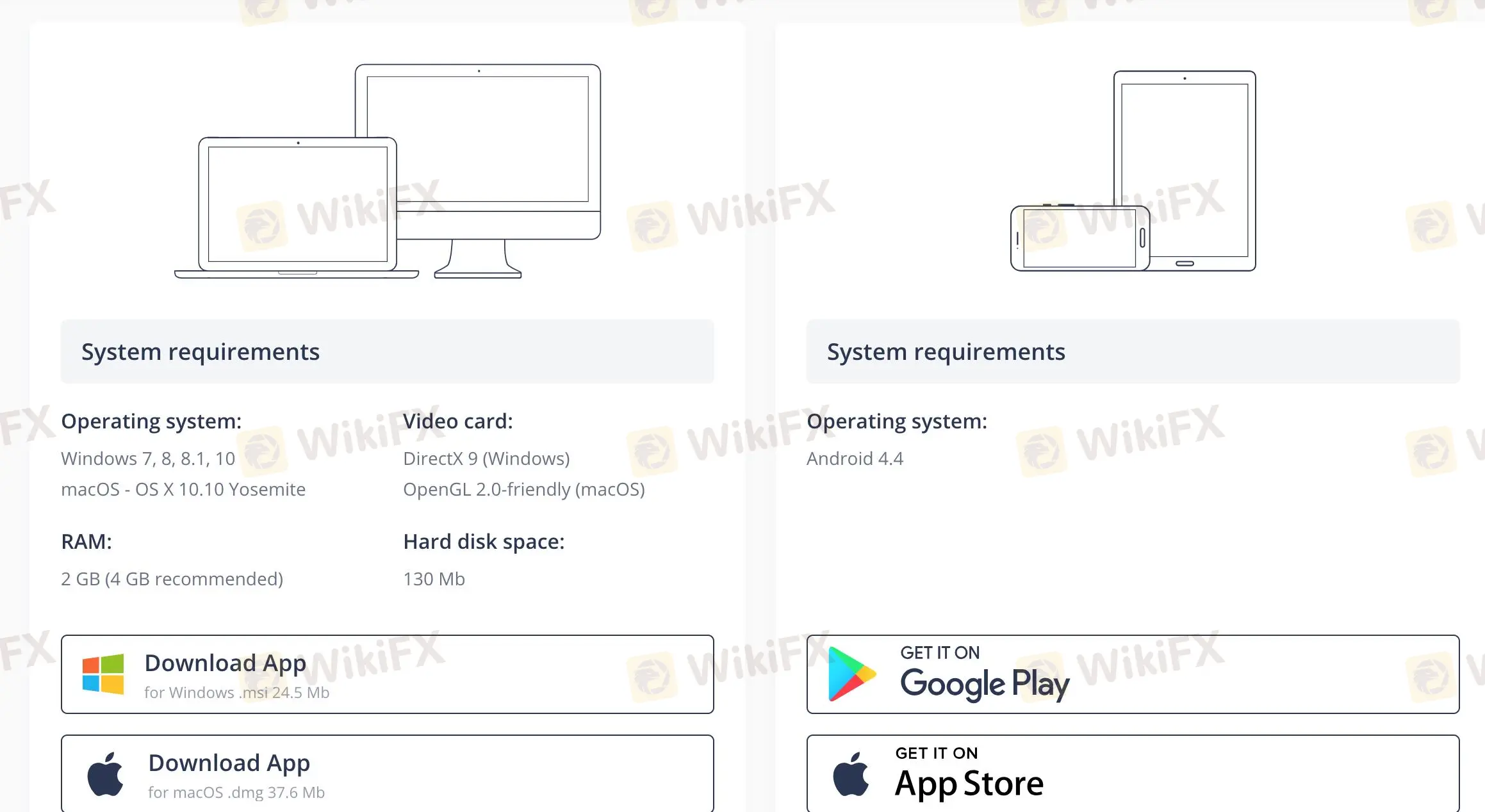Image resolution: width=1485 pixels, height=812 pixels.
Task: Download App for Windows .msi
Action: tap(387, 672)
